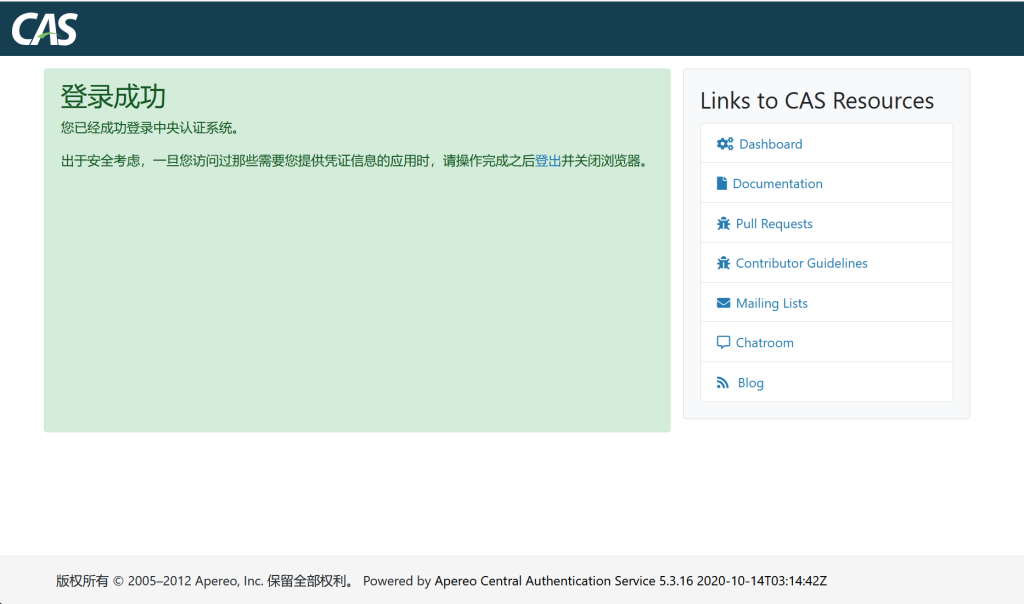Screen dimensions: 1024x604
Task: Visit the Mailing Lists link
Action: pyautogui.click(x=771, y=303)
